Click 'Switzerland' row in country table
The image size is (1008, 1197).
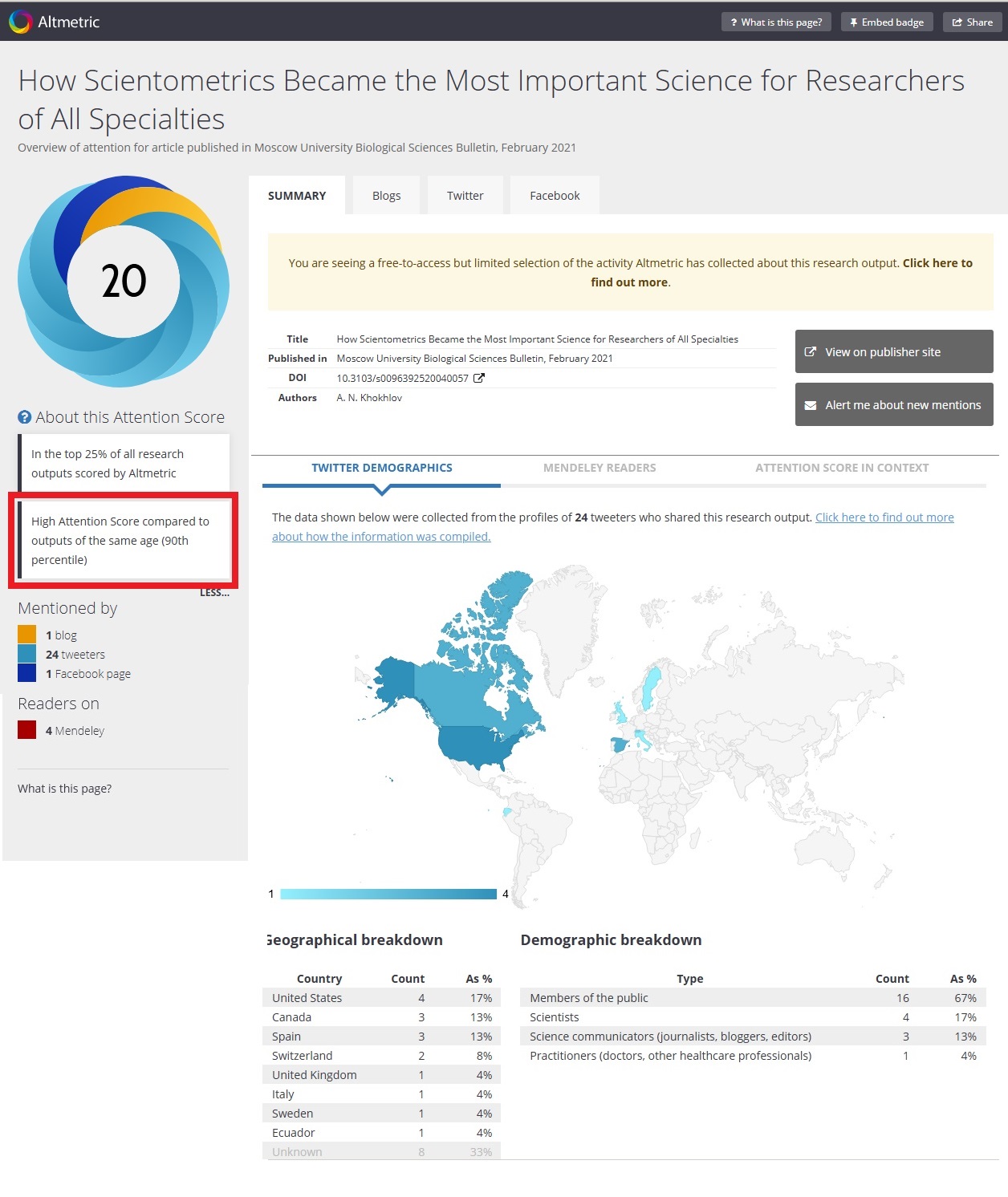pos(381,1056)
